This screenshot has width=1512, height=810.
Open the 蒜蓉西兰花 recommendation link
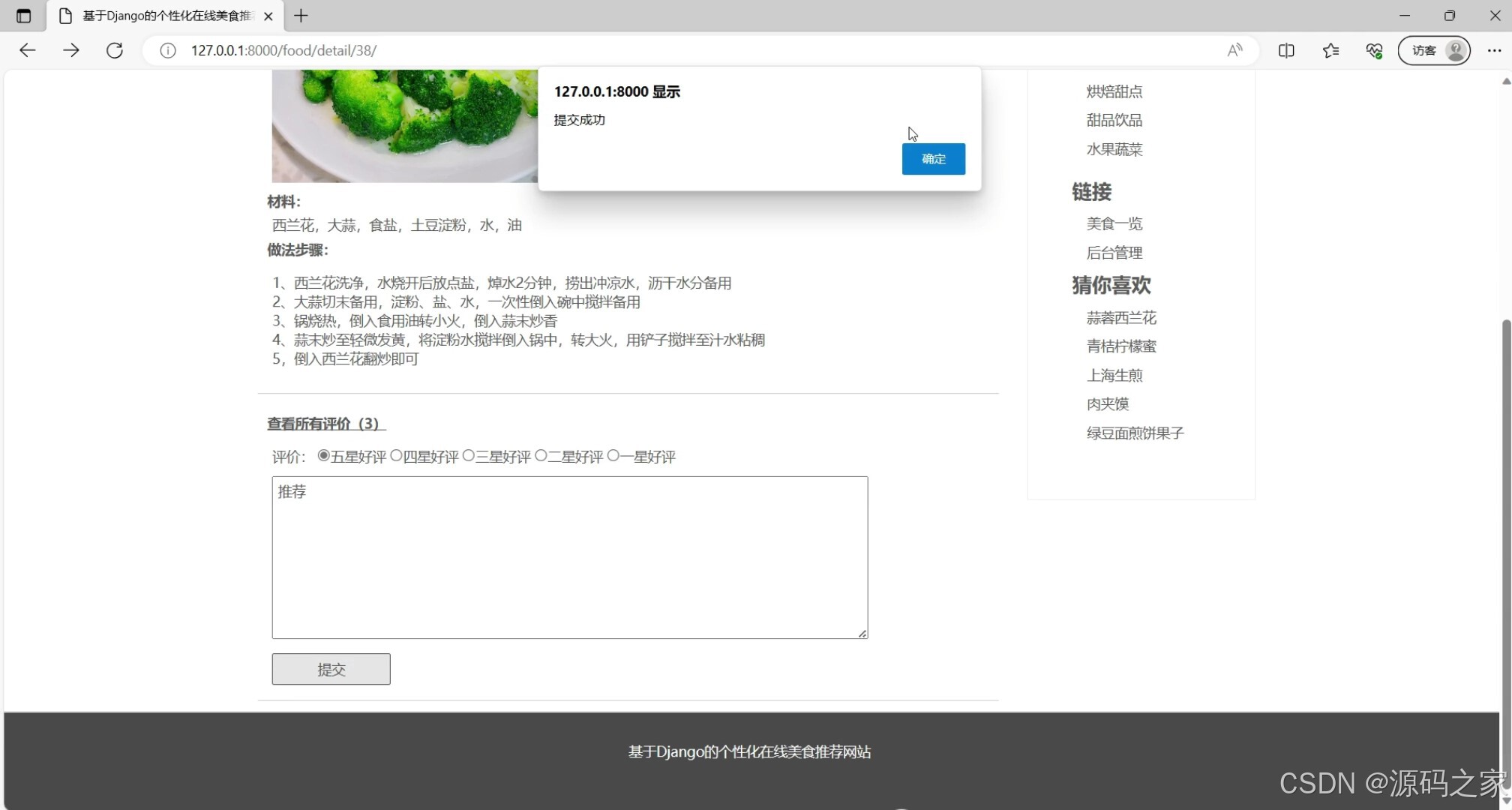[1121, 317]
